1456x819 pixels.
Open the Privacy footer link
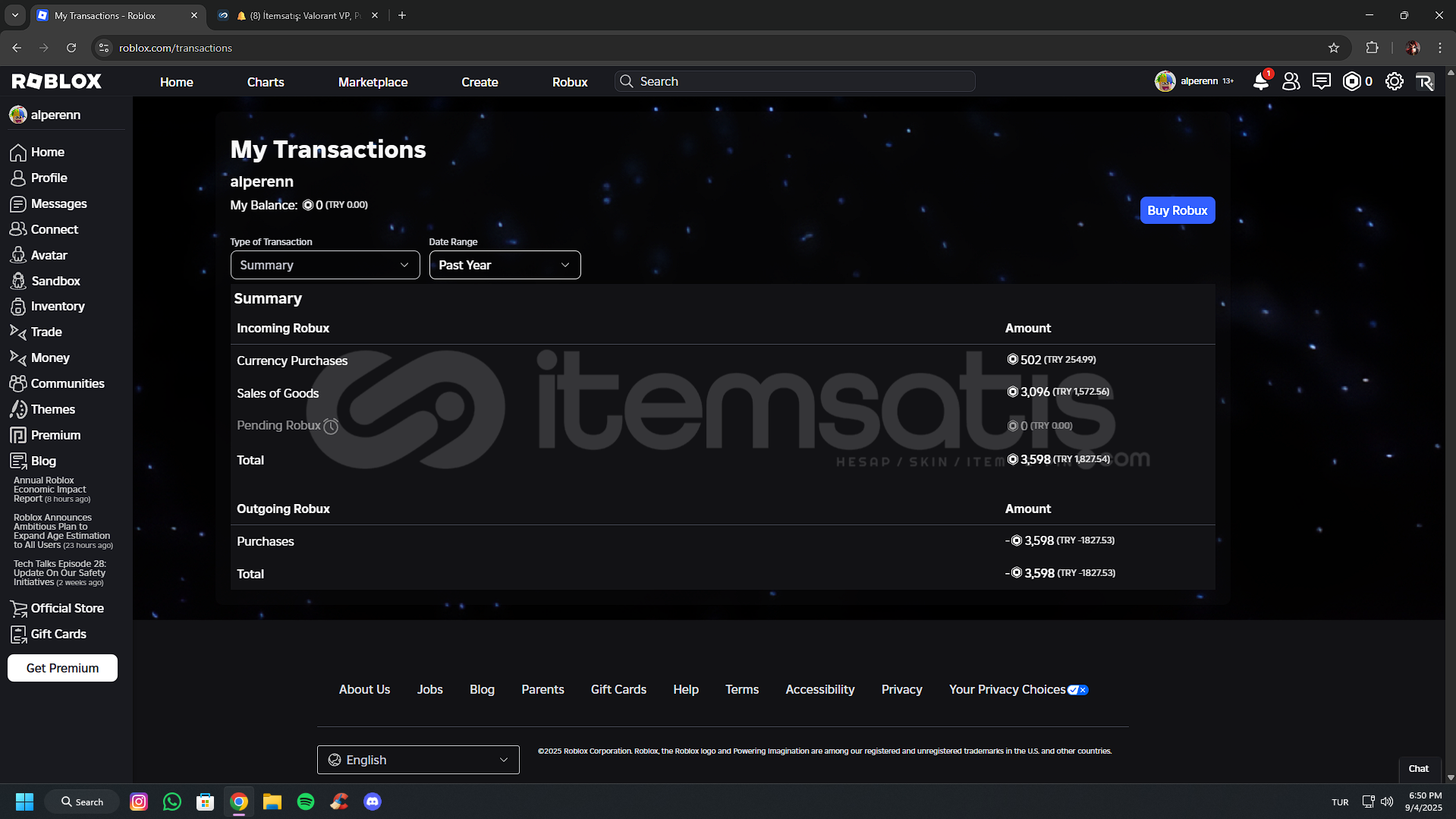pos(901,689)
